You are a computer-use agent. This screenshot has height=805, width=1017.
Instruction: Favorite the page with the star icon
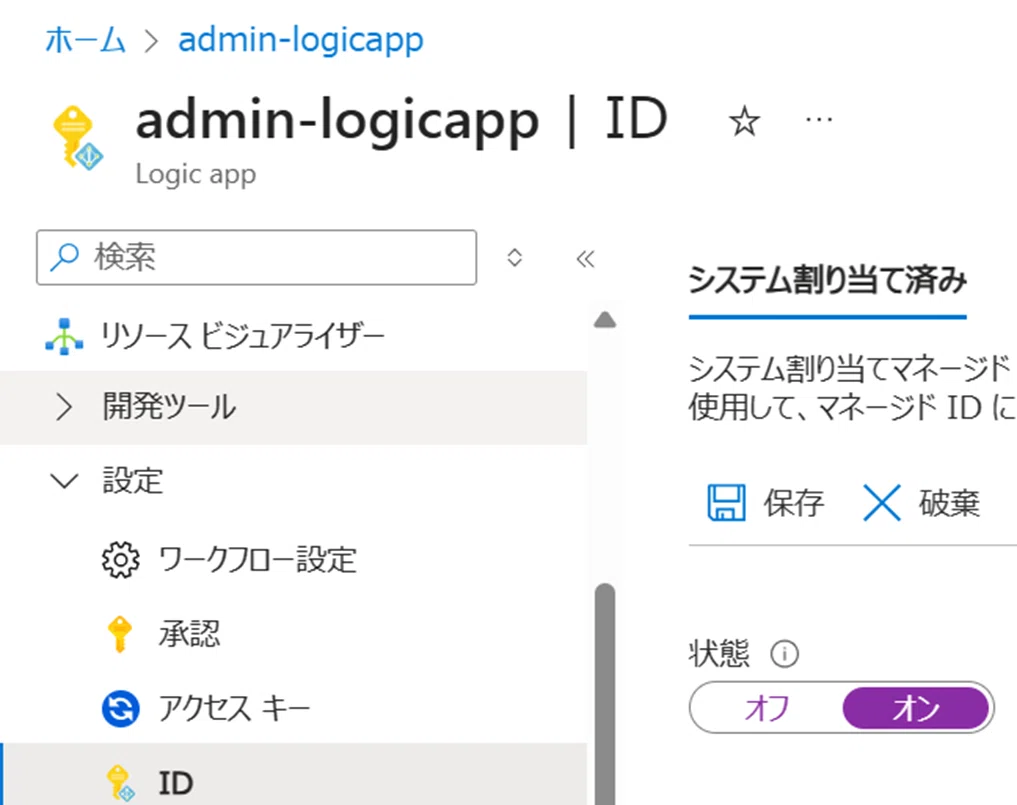tap(744, 121)
